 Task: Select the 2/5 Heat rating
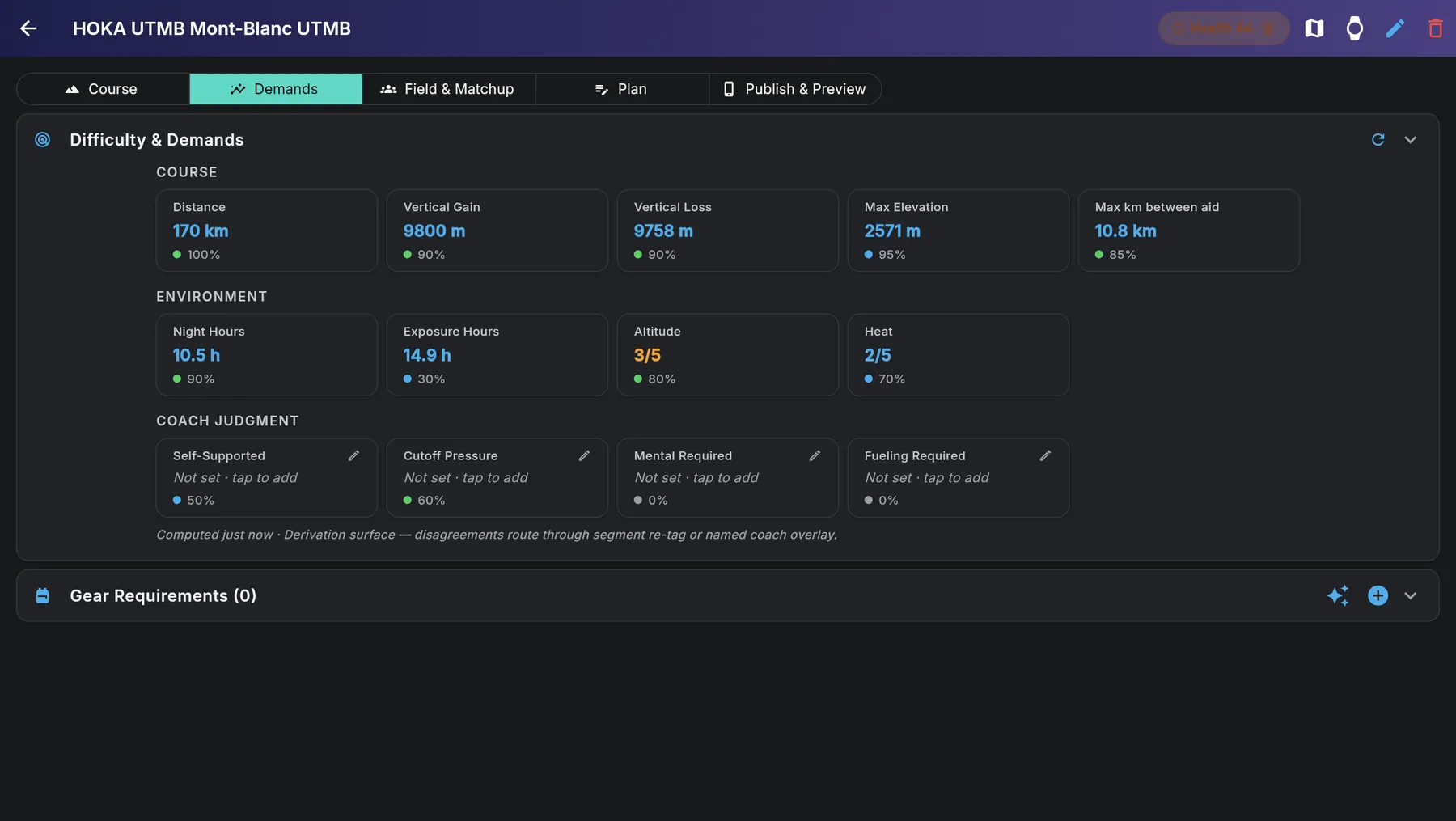[x=878, y=356]
